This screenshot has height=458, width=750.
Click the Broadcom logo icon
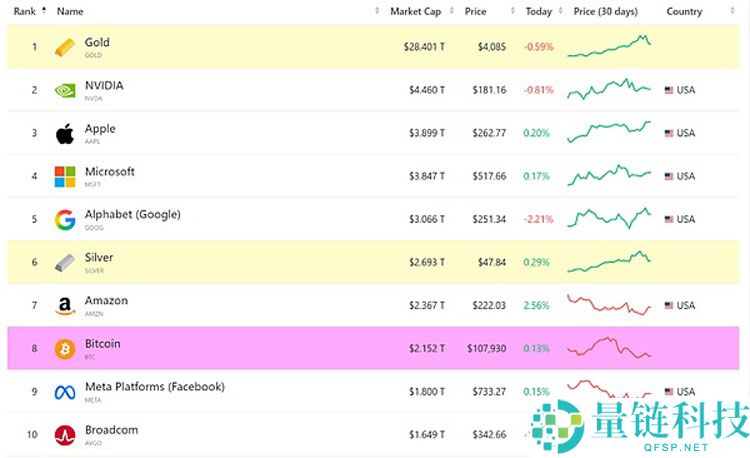64,434
